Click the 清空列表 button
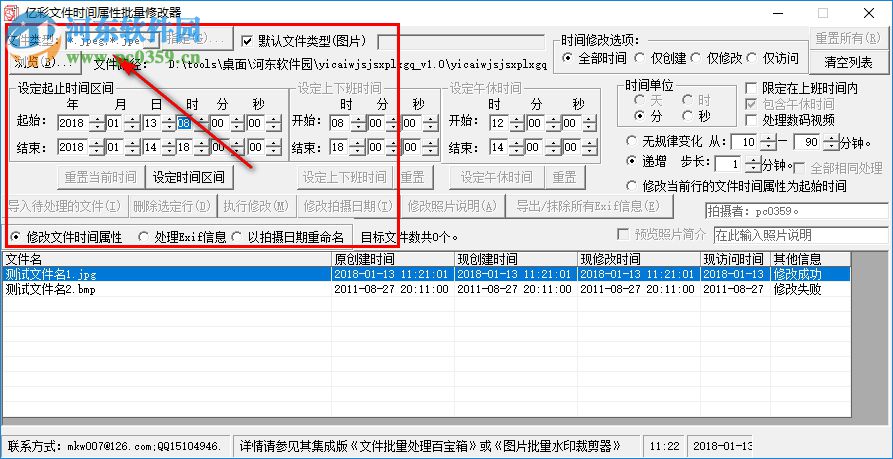This screenshot has height=459, width=893. point(848,62)
